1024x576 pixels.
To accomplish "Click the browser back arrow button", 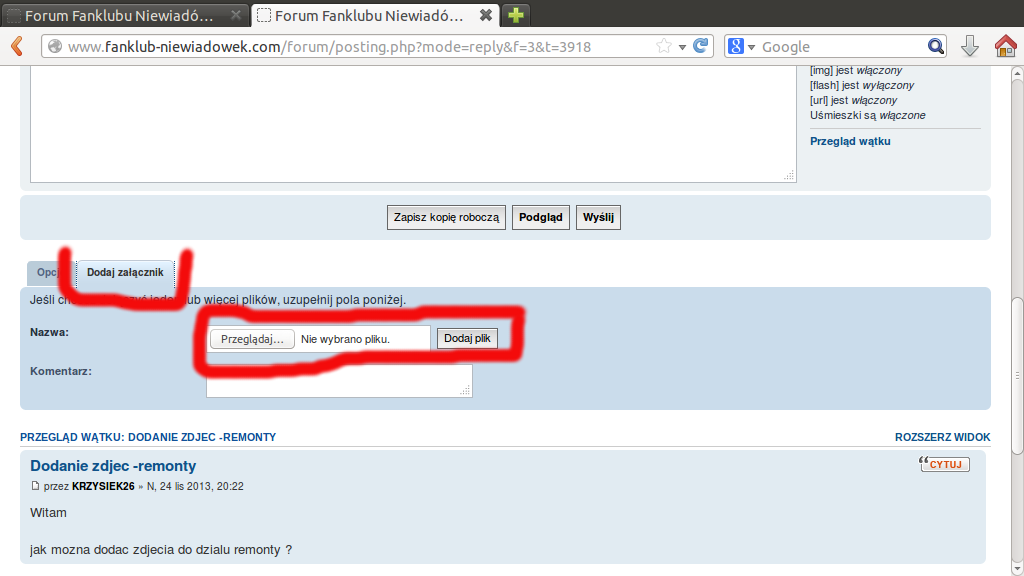I will click(16, 46).
